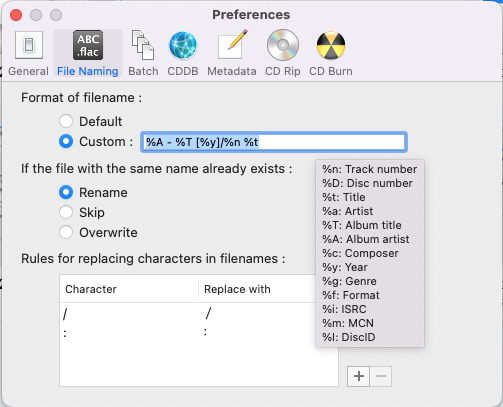Close the Preferences window
Viewport: 503px width, 407px height.
pos(16,15)
